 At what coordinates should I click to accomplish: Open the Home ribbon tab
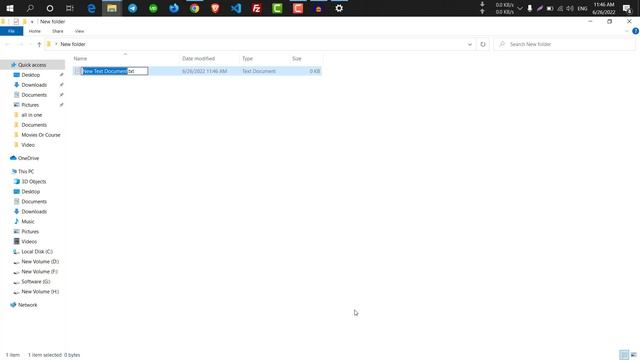[35, 31]
